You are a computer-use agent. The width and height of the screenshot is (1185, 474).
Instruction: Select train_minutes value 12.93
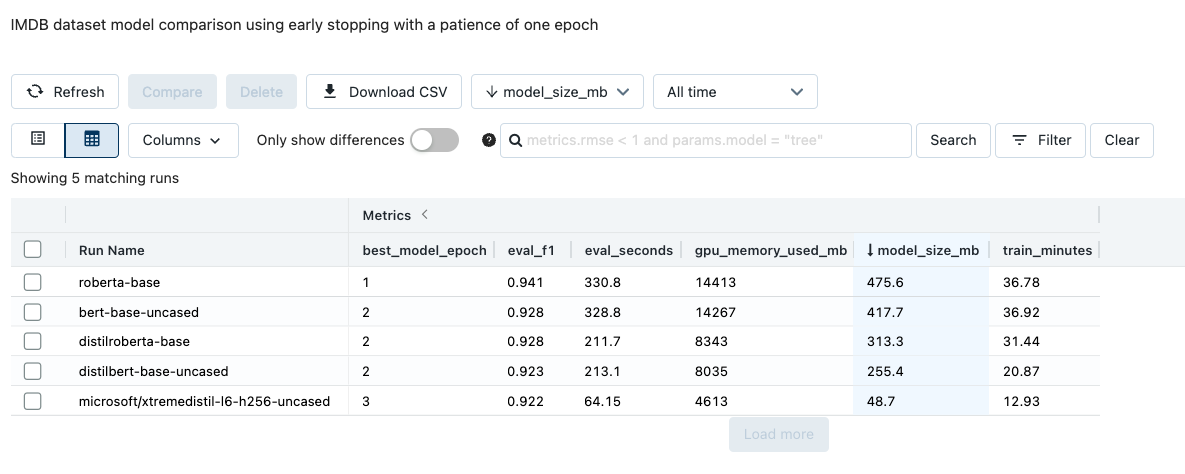coord(1021,401)
